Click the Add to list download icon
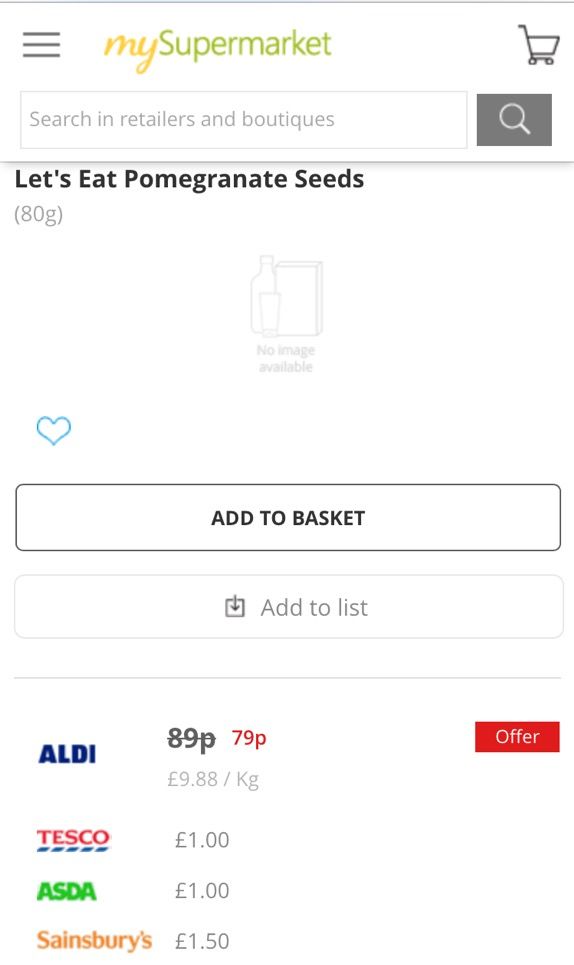Image resolution: width=574 pixels, height=965 pixels. (x=234, y=607)
